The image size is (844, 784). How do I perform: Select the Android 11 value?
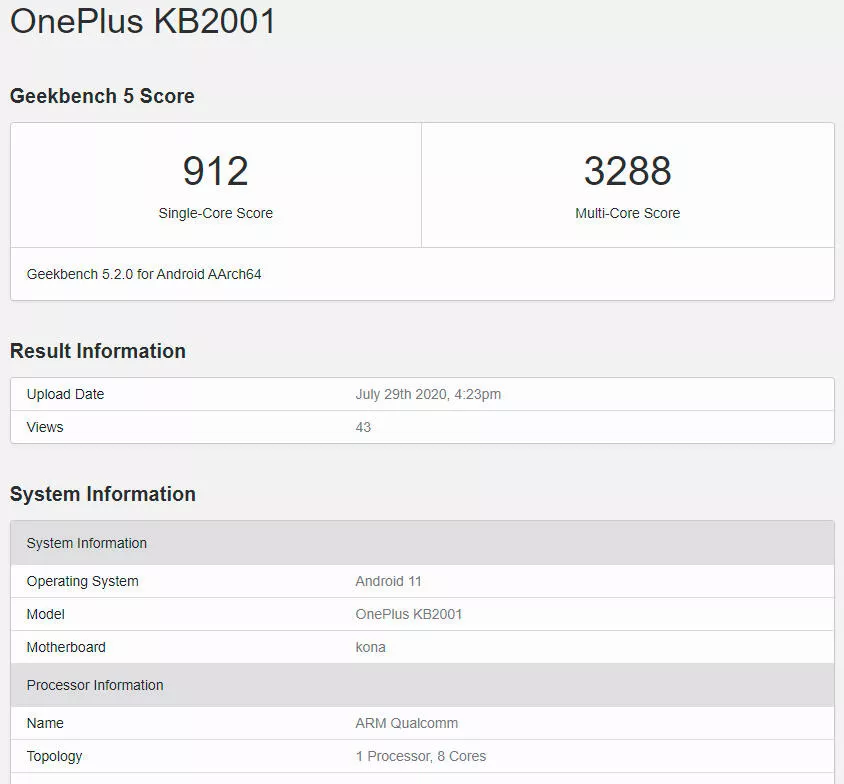coord(388,581)
